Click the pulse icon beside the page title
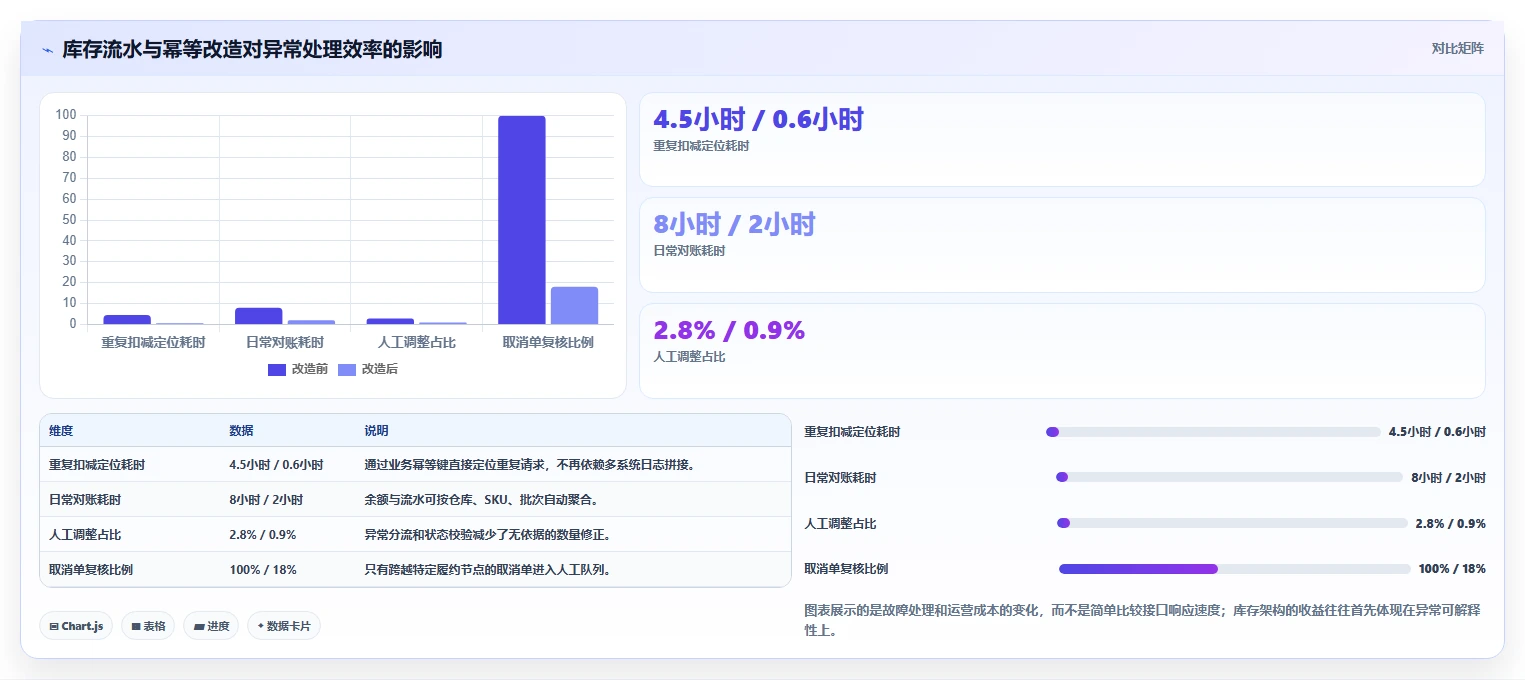Viewport: 1525px width, 680px height. tap(47, 50)
